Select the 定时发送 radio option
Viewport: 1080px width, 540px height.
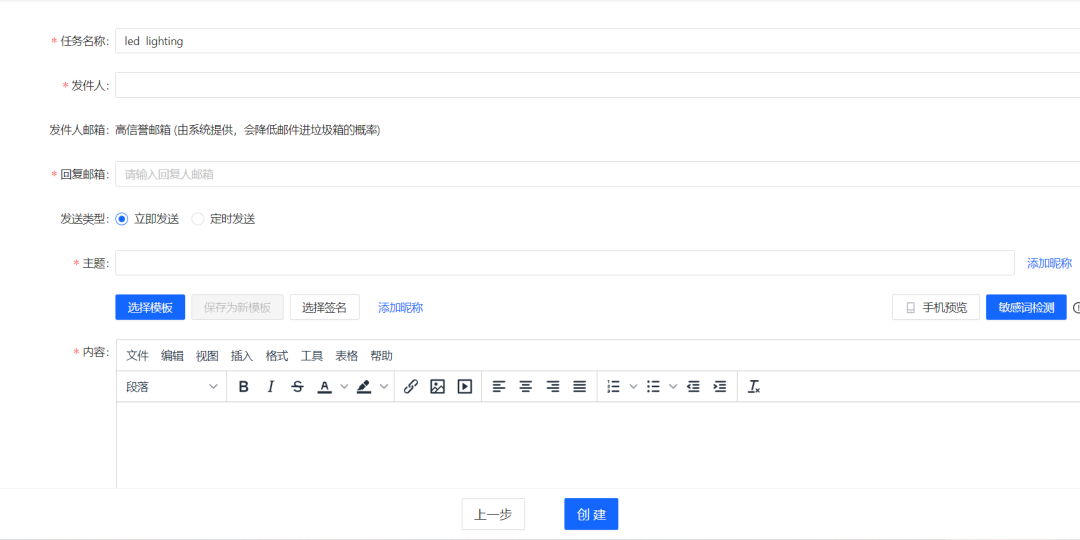(198, 219)
